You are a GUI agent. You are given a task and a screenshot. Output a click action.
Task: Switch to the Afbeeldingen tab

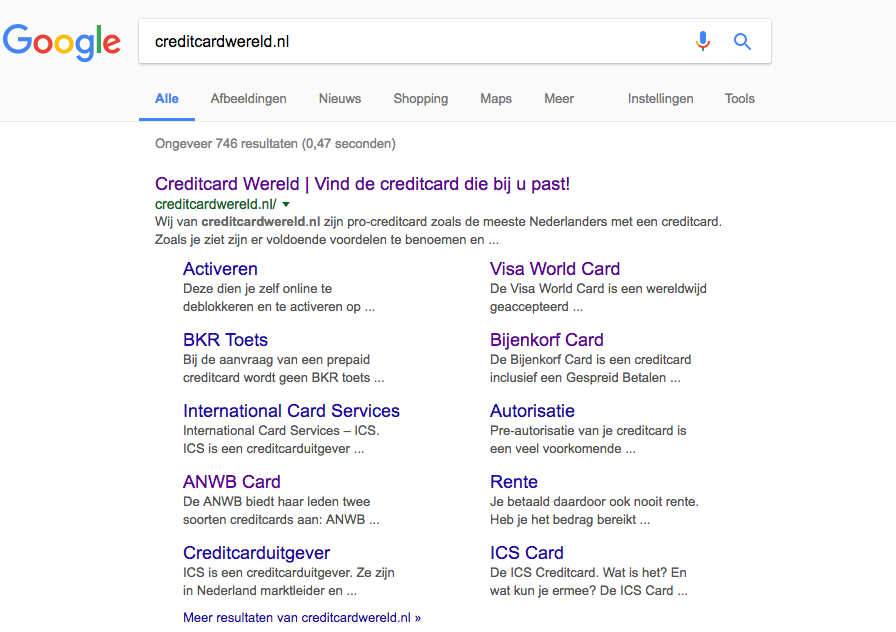pos(249,98)
